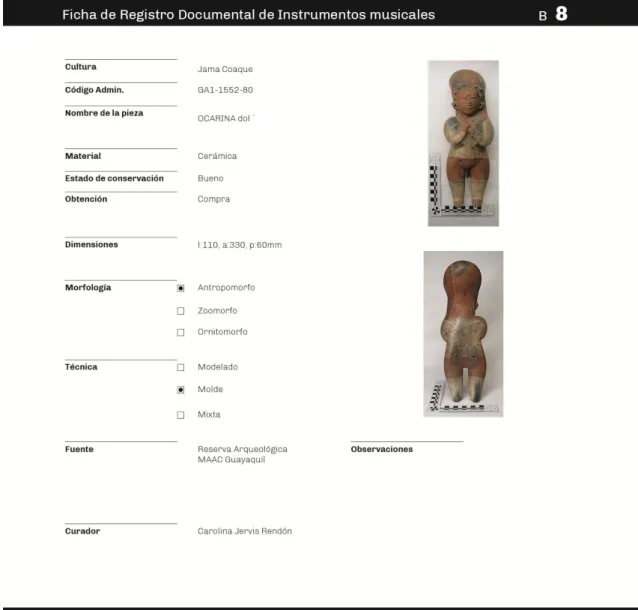Click the 'Nombre de la pieza' label
The image size is (638, 610).
click(104, 113)
